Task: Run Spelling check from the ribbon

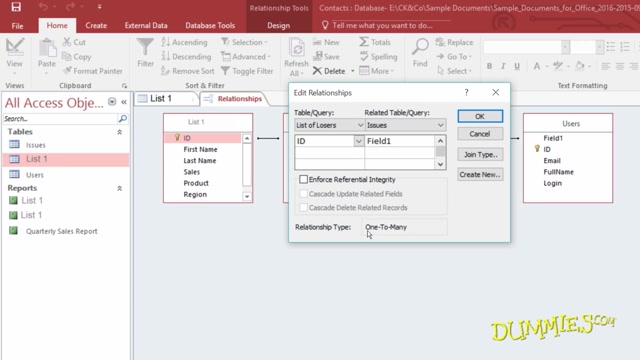Action: pyautogui.click(x=378, y=56)
